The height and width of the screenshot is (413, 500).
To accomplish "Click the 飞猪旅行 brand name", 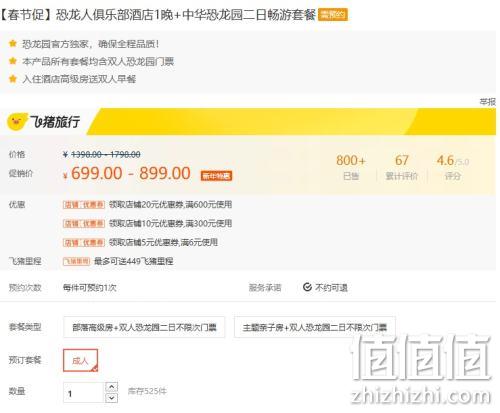I will coord(55,122).
